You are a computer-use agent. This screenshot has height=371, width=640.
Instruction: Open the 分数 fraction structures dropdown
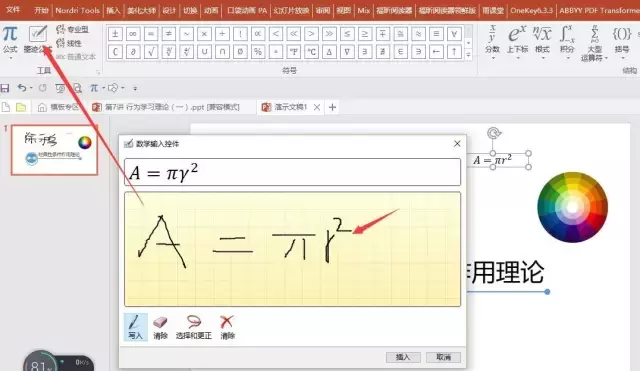[x=493, y=42]
